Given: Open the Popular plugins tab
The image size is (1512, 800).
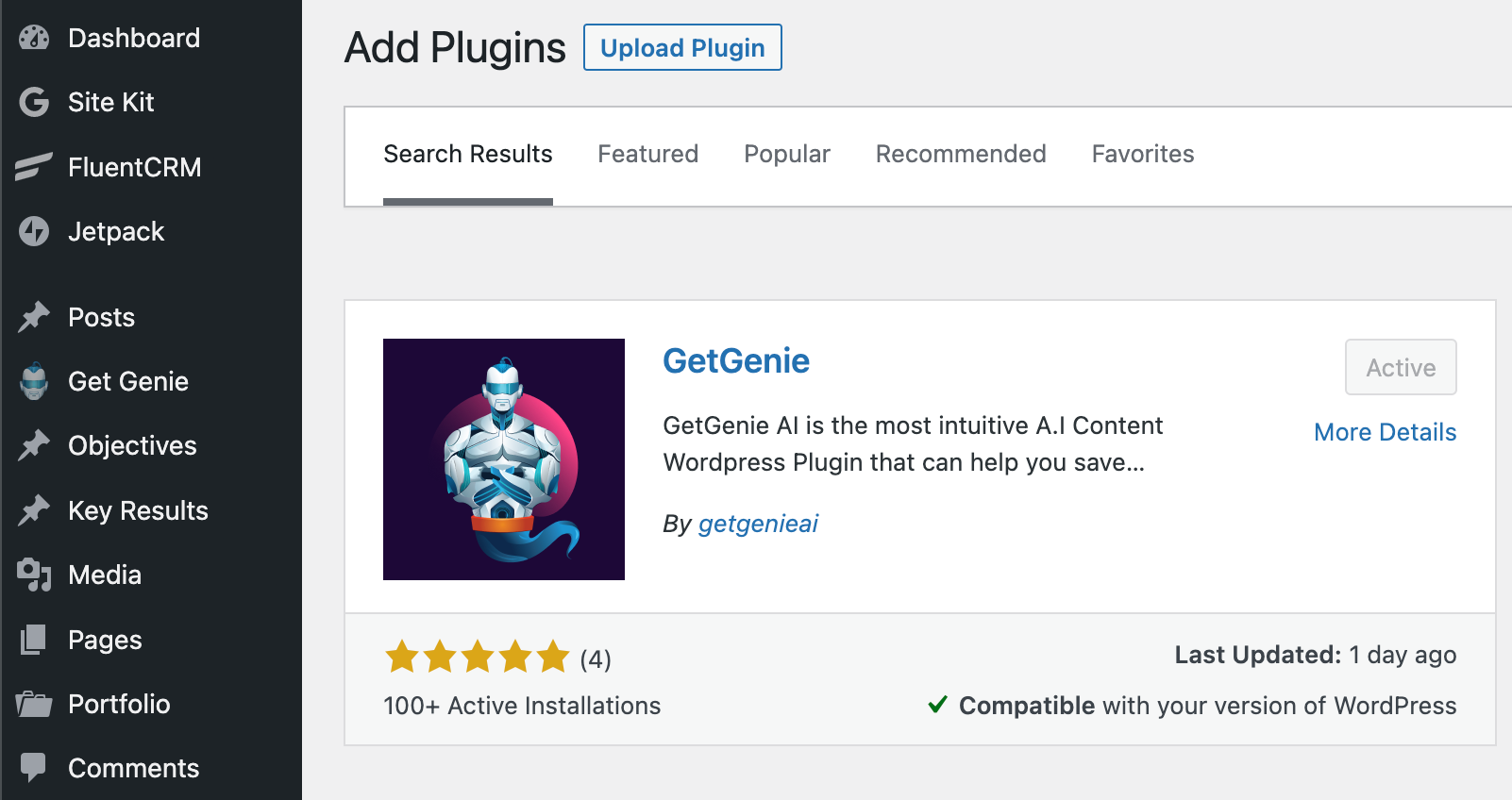Looking at the screenshot, I should (786, 154).
